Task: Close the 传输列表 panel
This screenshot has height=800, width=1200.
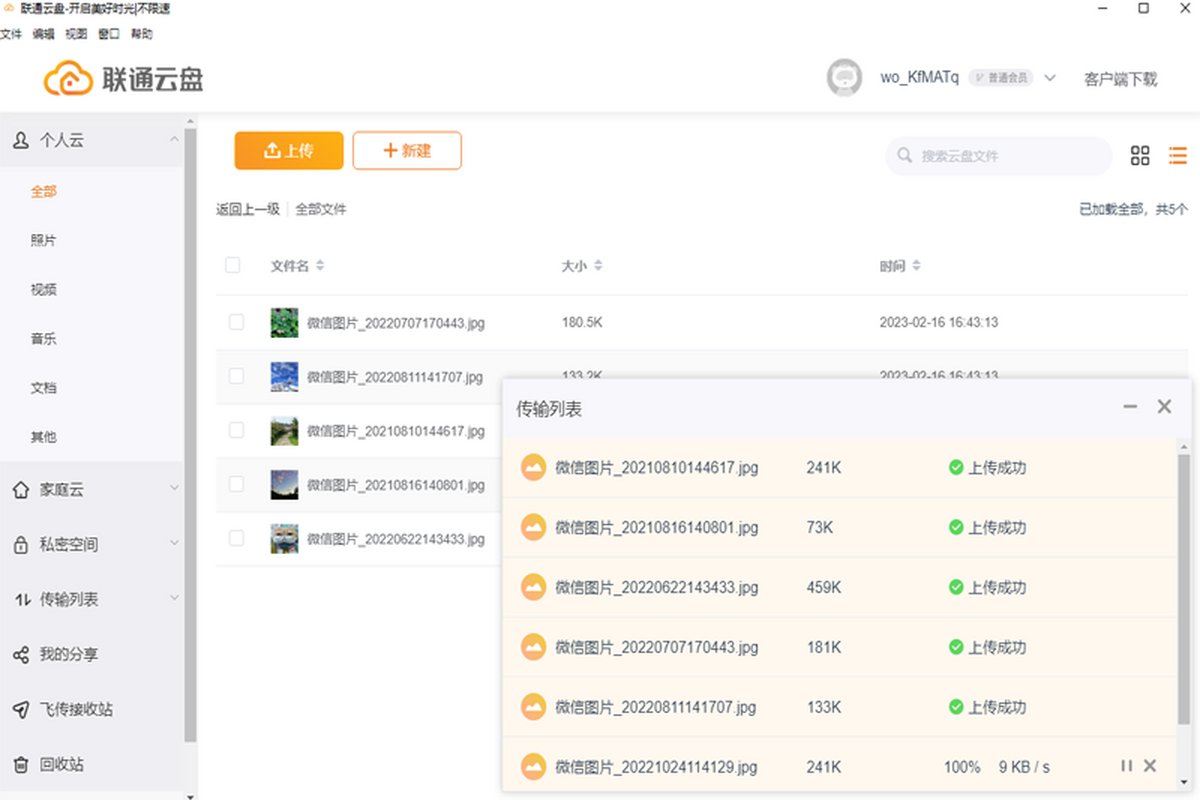Action: click(x=1164, y=407)
